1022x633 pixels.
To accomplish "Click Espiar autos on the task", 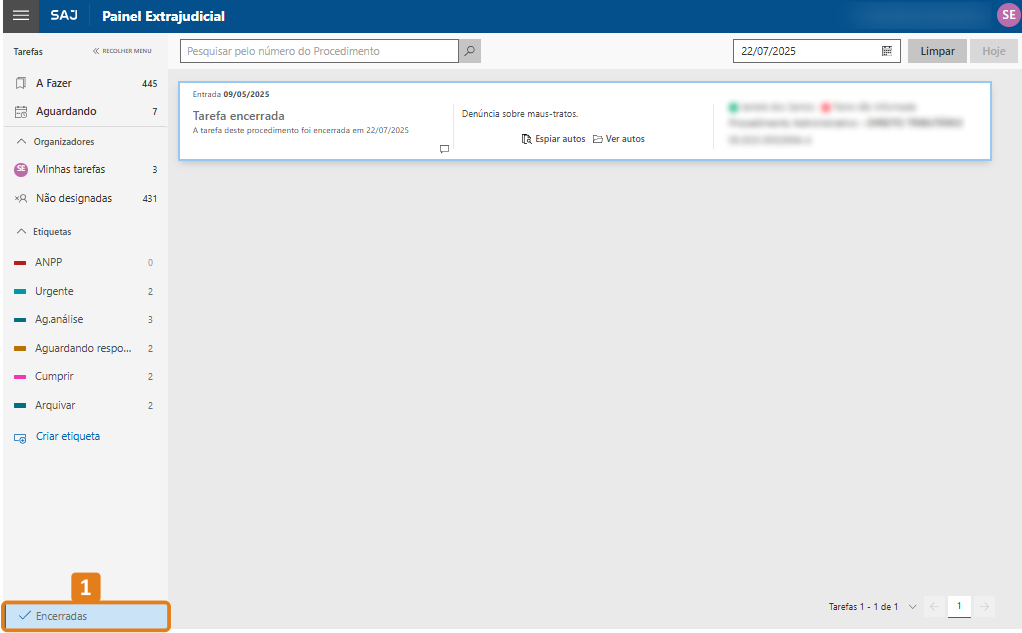I will pyautogui.click(x=553, y=139).
